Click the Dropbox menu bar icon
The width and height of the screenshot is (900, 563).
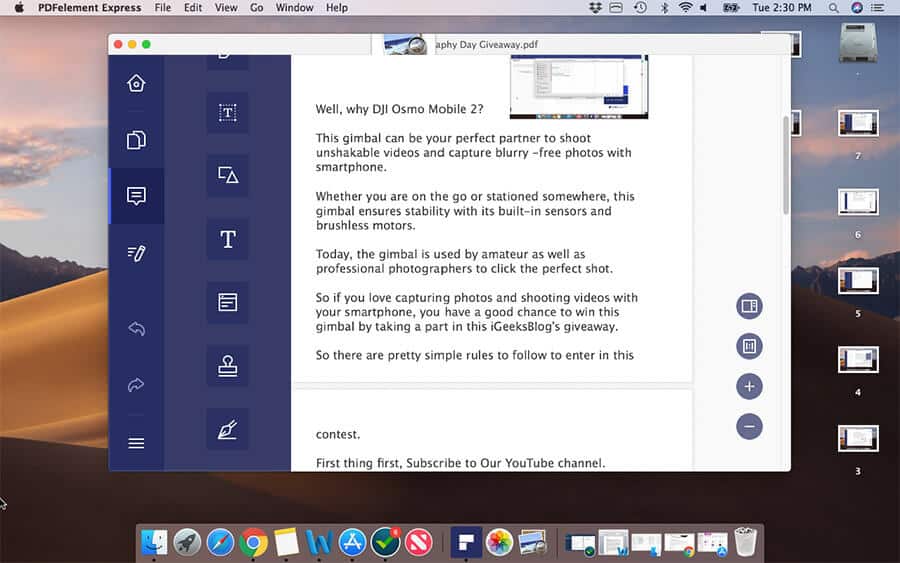(x=595, y=7)
